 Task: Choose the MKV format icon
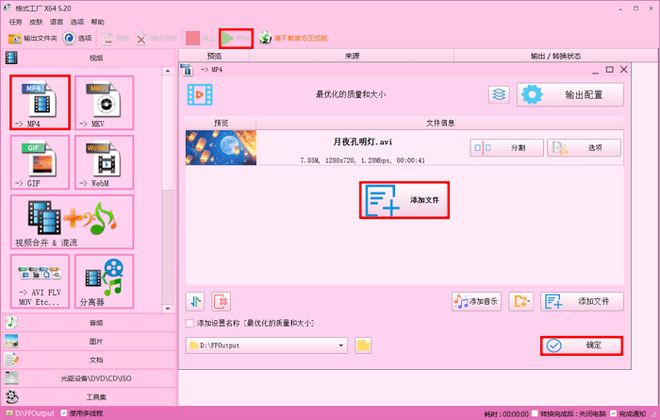click(x=103, y=101)
